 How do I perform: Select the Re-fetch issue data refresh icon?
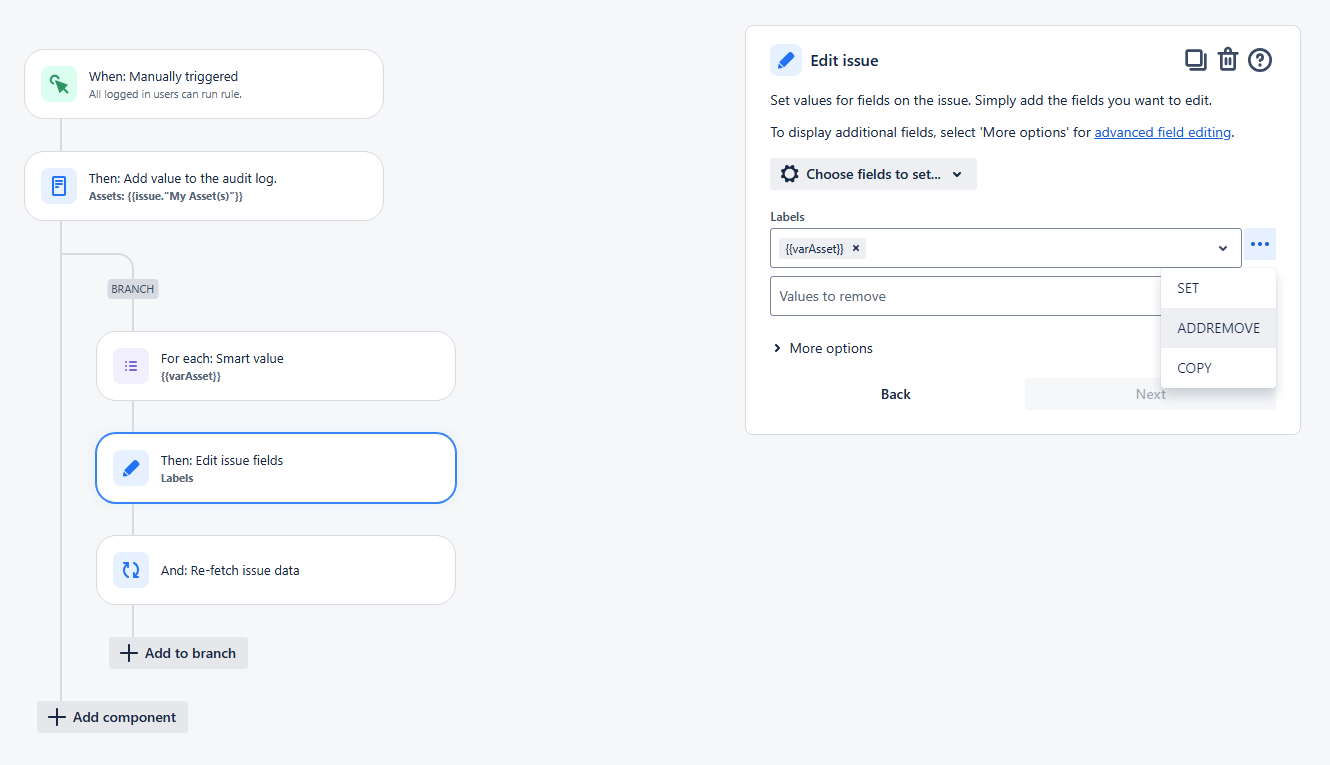[131, 570]
